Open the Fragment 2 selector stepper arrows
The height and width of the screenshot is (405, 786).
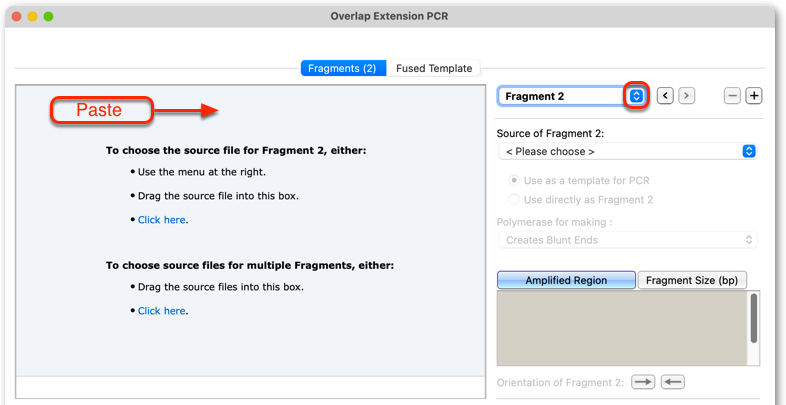636,96
